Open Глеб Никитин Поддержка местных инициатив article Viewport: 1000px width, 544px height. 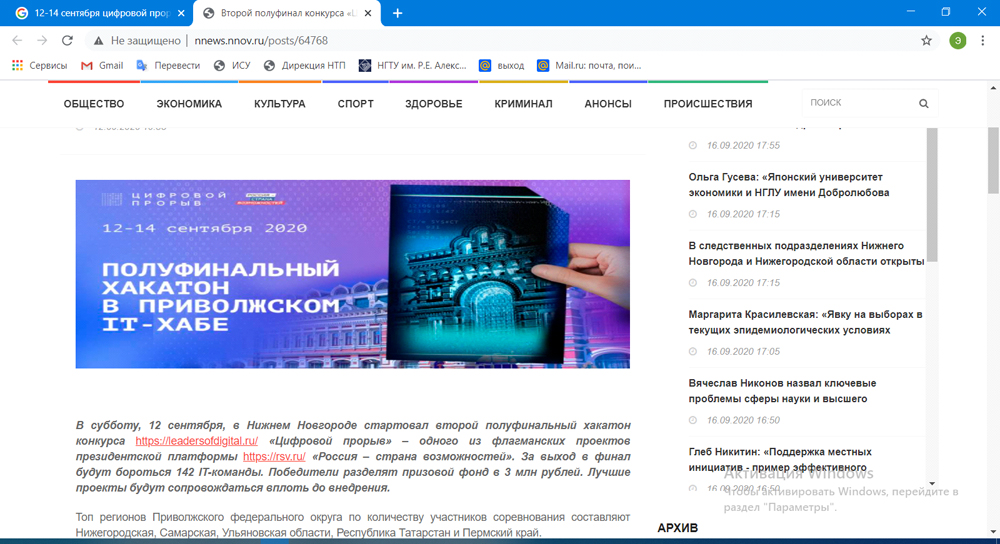(780, 460)
